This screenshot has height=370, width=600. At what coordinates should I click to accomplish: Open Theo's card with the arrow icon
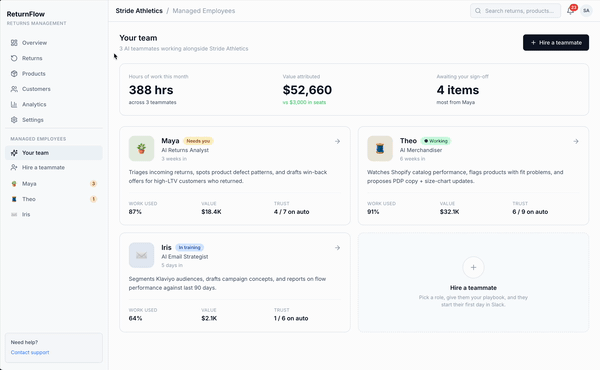[x=576, y=141]
